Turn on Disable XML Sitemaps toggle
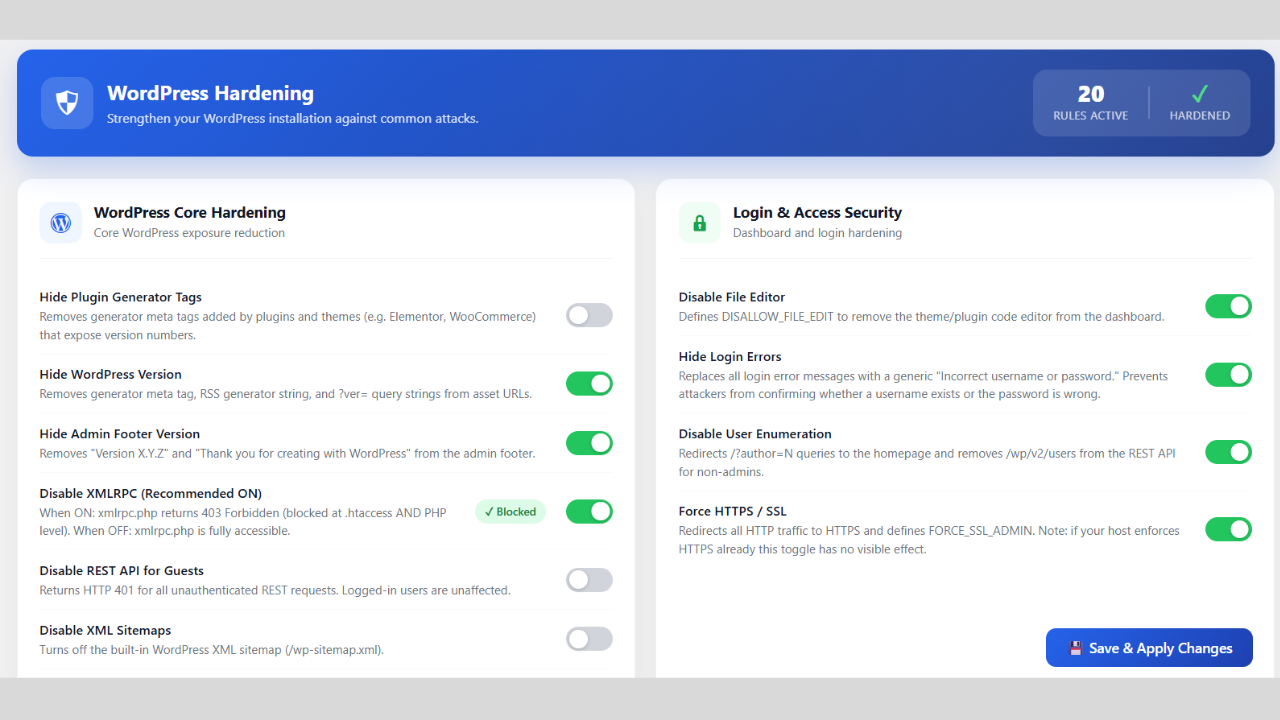Image resolution: width=1280 pixels, height=720 pixels. point(589,639)
